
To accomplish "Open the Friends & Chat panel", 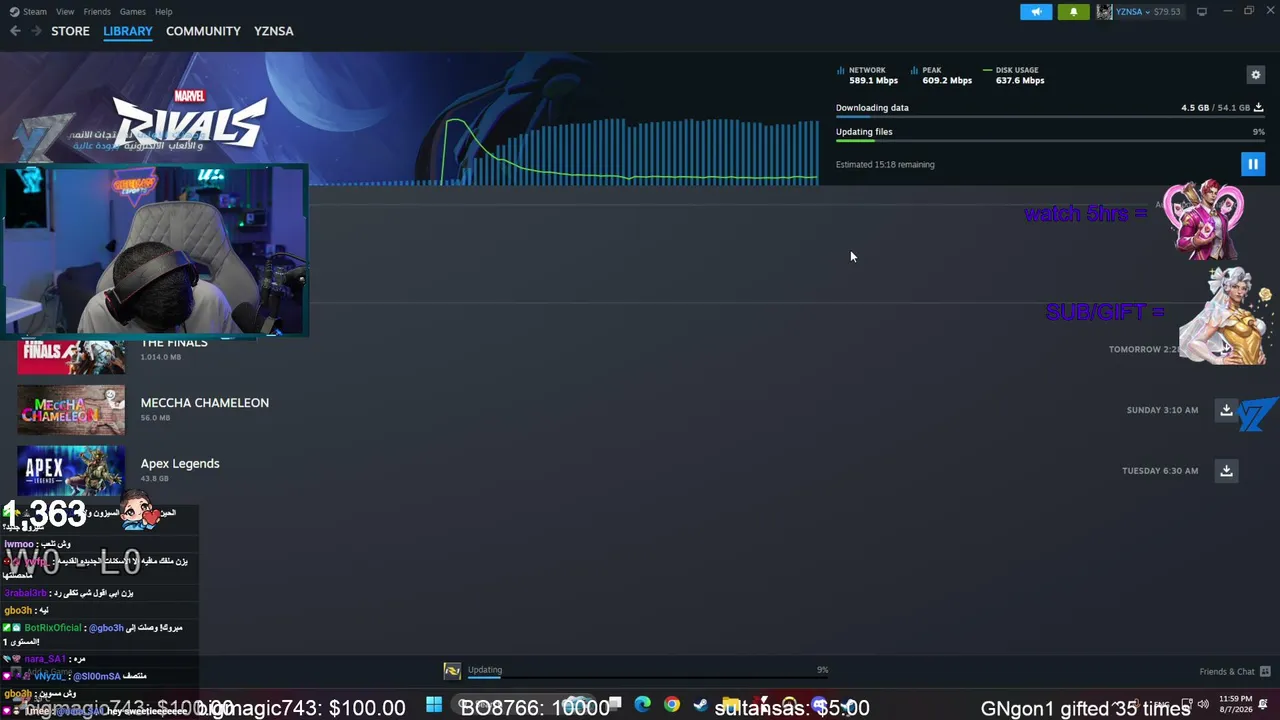I will coord(1235,671).
